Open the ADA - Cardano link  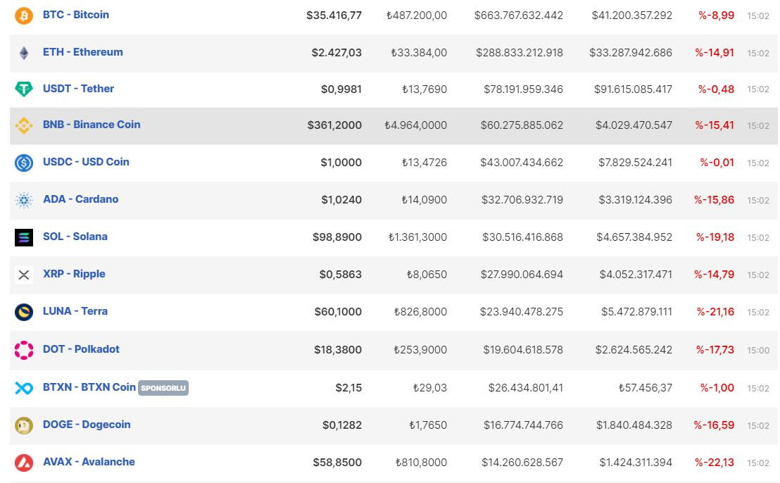81,199
